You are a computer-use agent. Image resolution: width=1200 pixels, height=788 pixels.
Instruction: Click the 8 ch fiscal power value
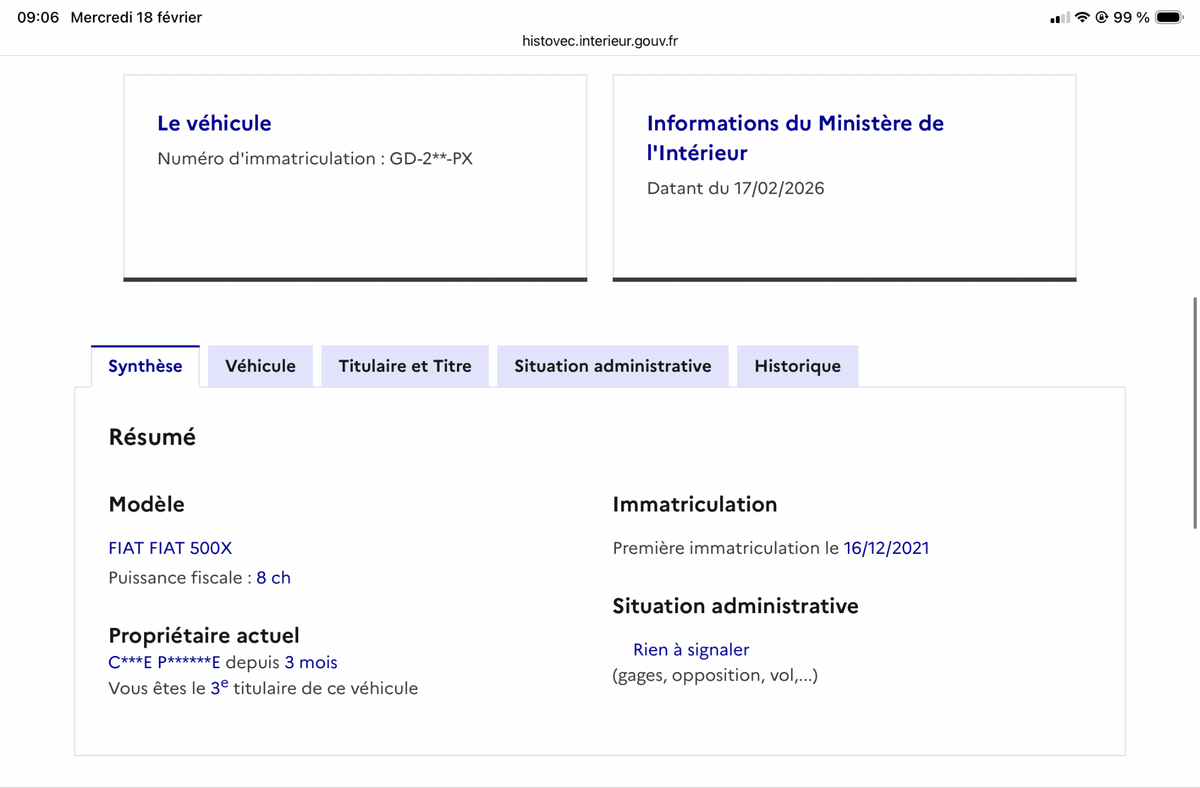click(x=273, y=578)
